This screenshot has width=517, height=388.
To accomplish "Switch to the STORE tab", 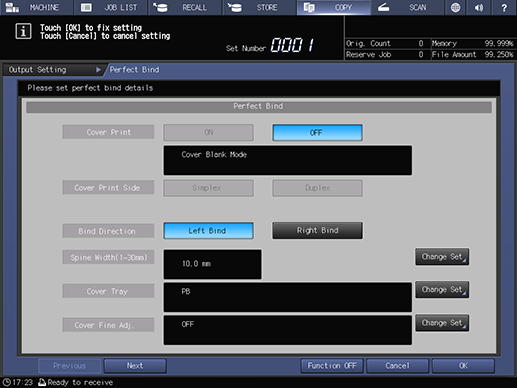I will (259, 7).
